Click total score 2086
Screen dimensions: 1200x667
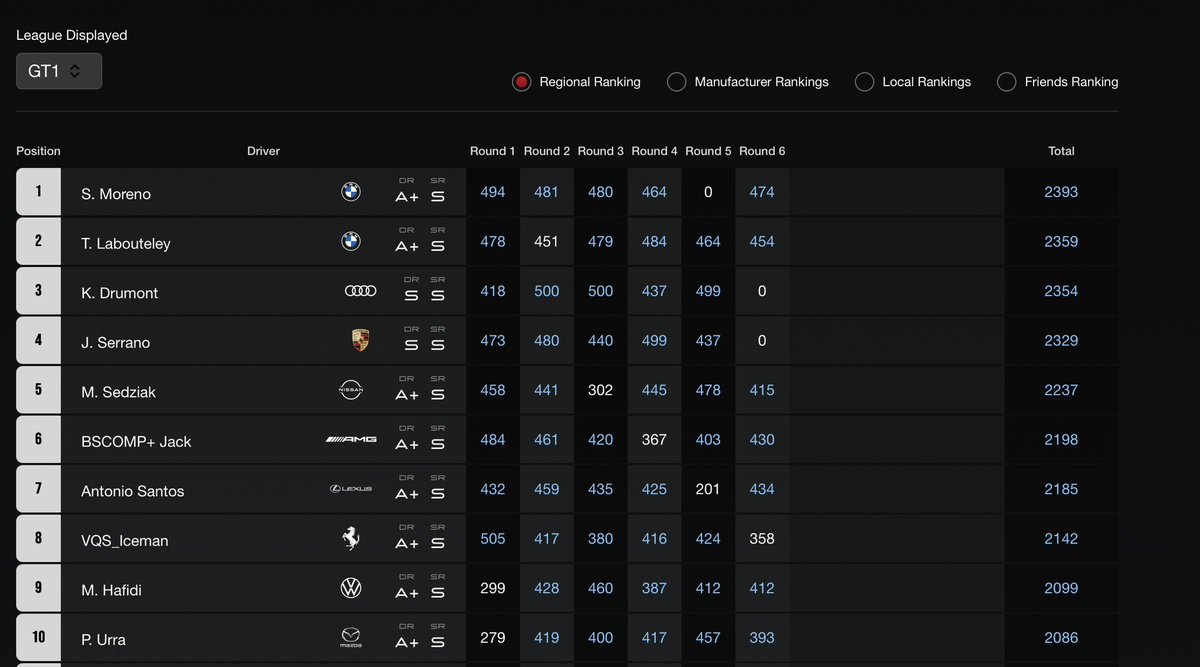tap(1061, 637)
